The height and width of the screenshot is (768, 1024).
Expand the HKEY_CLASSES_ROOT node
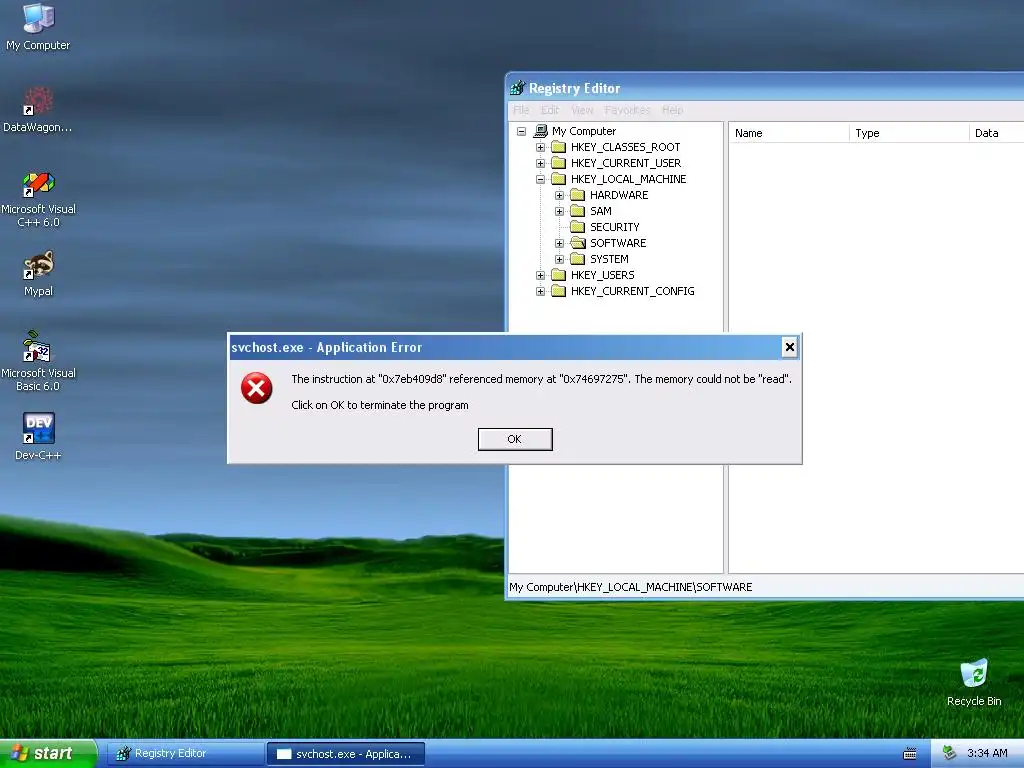[x=540, y=147]
